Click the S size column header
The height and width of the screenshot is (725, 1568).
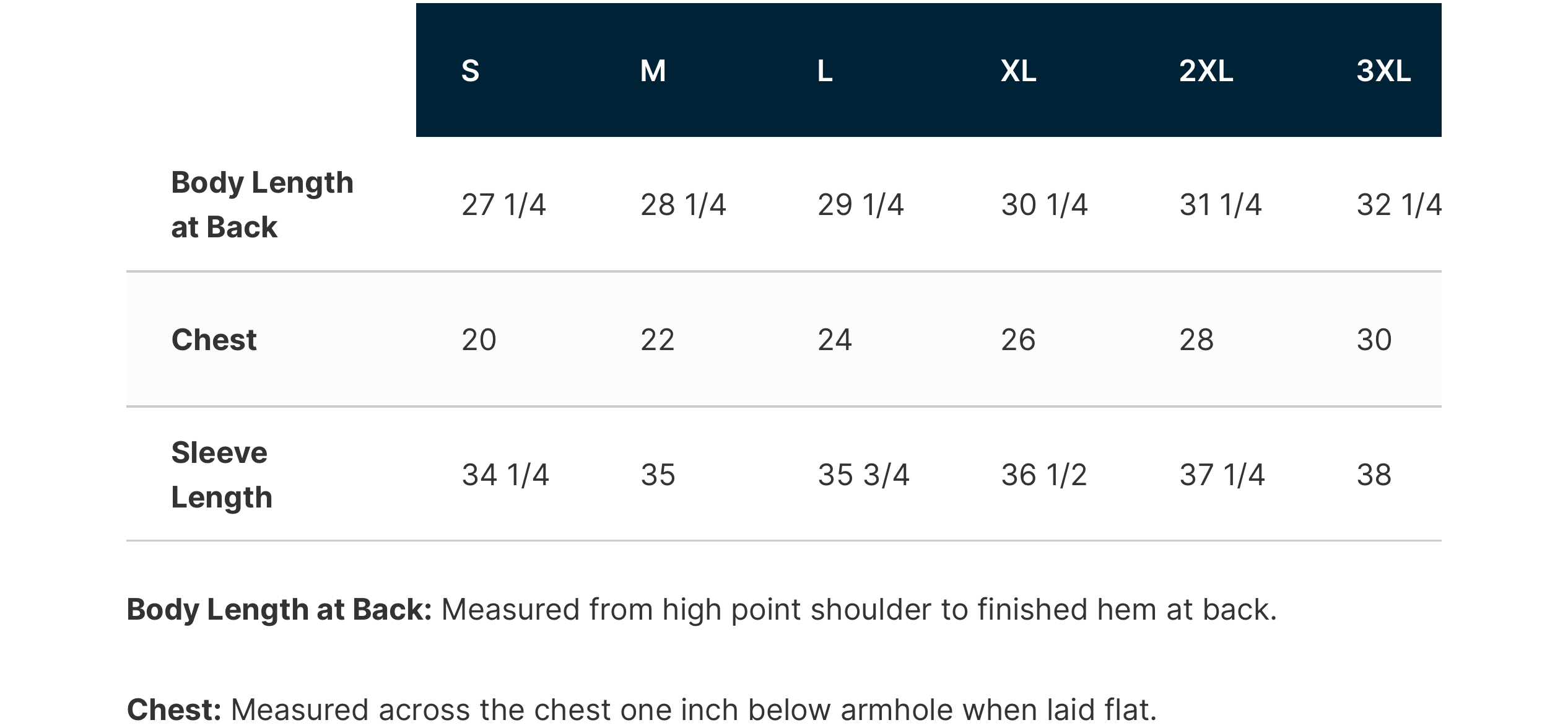point(470,71)
